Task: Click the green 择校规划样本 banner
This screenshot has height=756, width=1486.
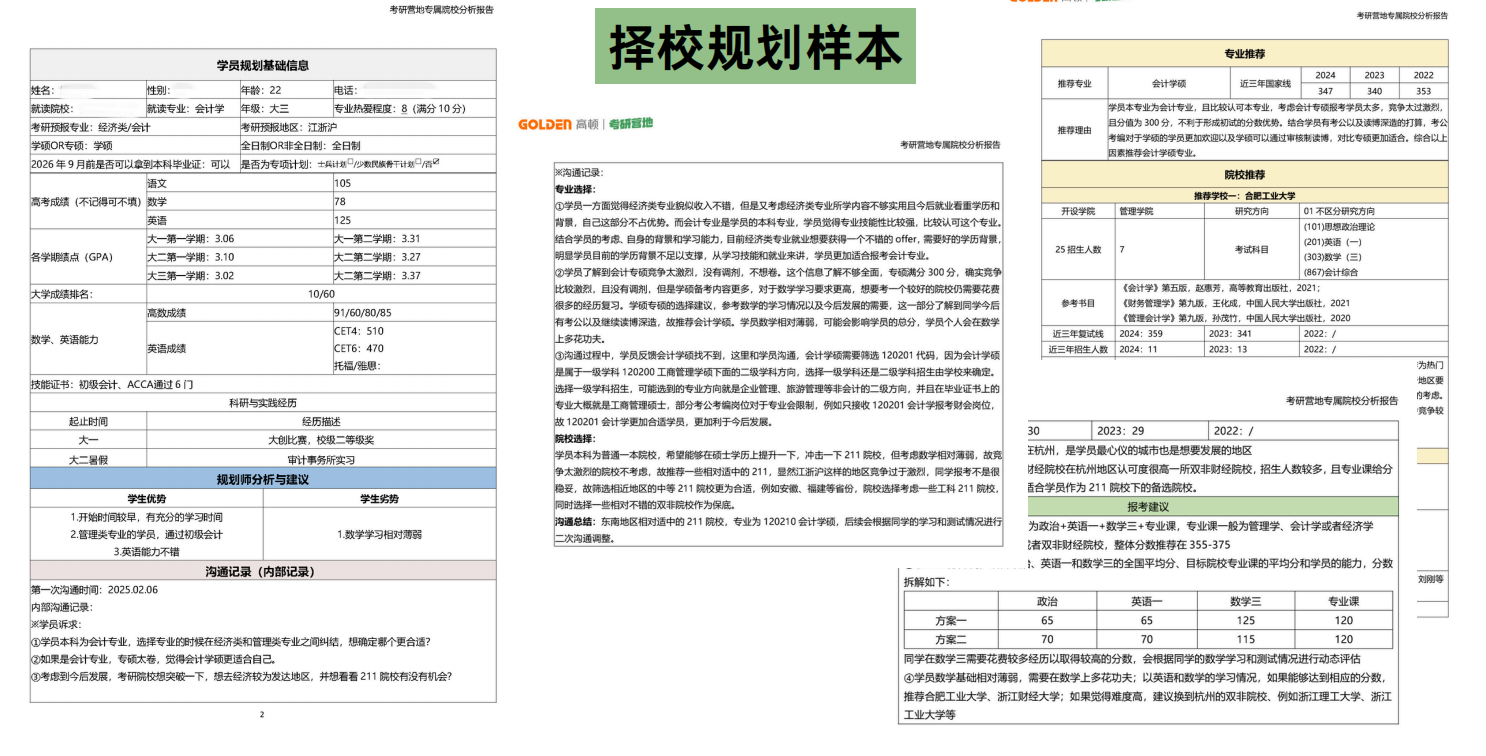Action: [755, 46]
